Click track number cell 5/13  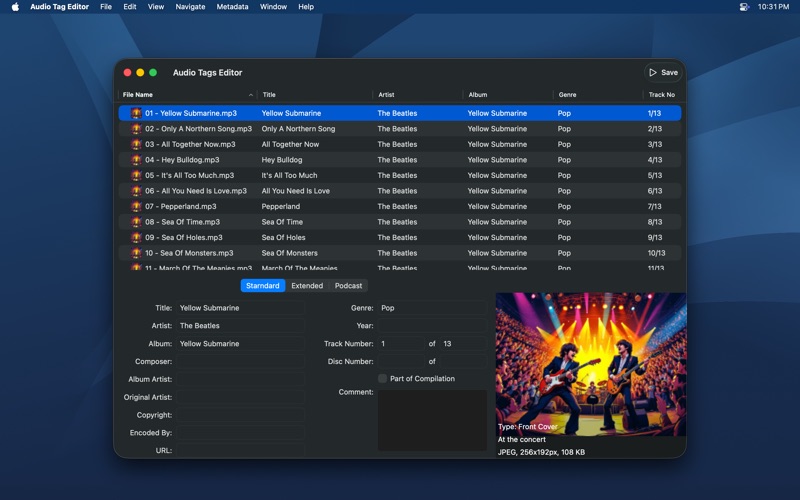point(655,176)
